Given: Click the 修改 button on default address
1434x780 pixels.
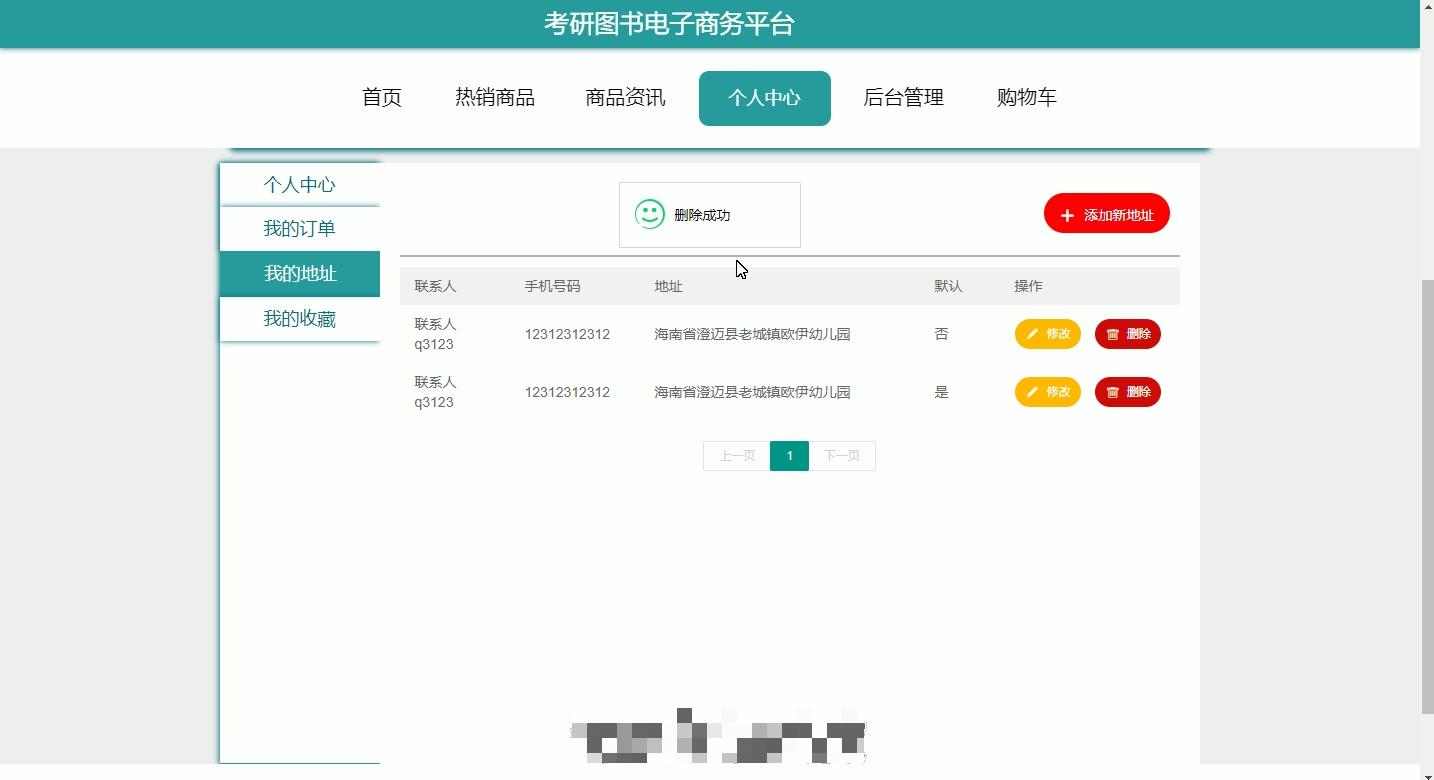Looking at the screenshot, I should click(1047, 392).
